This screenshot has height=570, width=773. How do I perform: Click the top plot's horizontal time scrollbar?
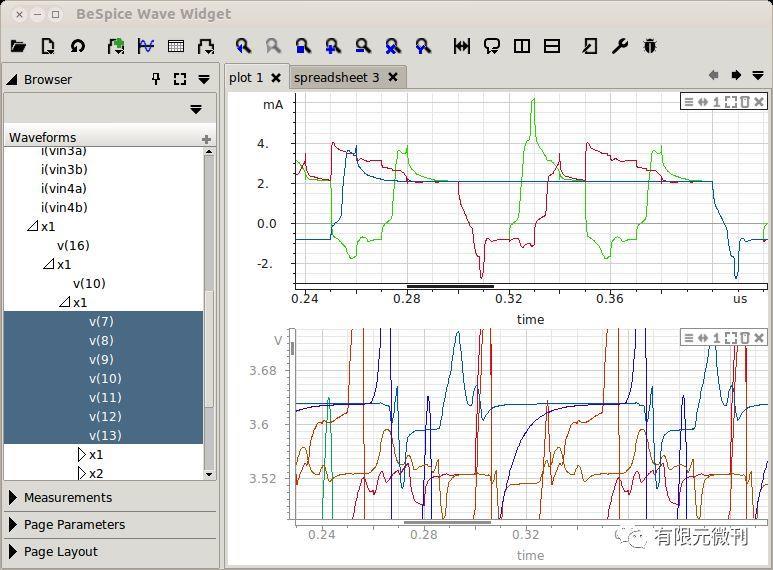(x=450, y=287)
